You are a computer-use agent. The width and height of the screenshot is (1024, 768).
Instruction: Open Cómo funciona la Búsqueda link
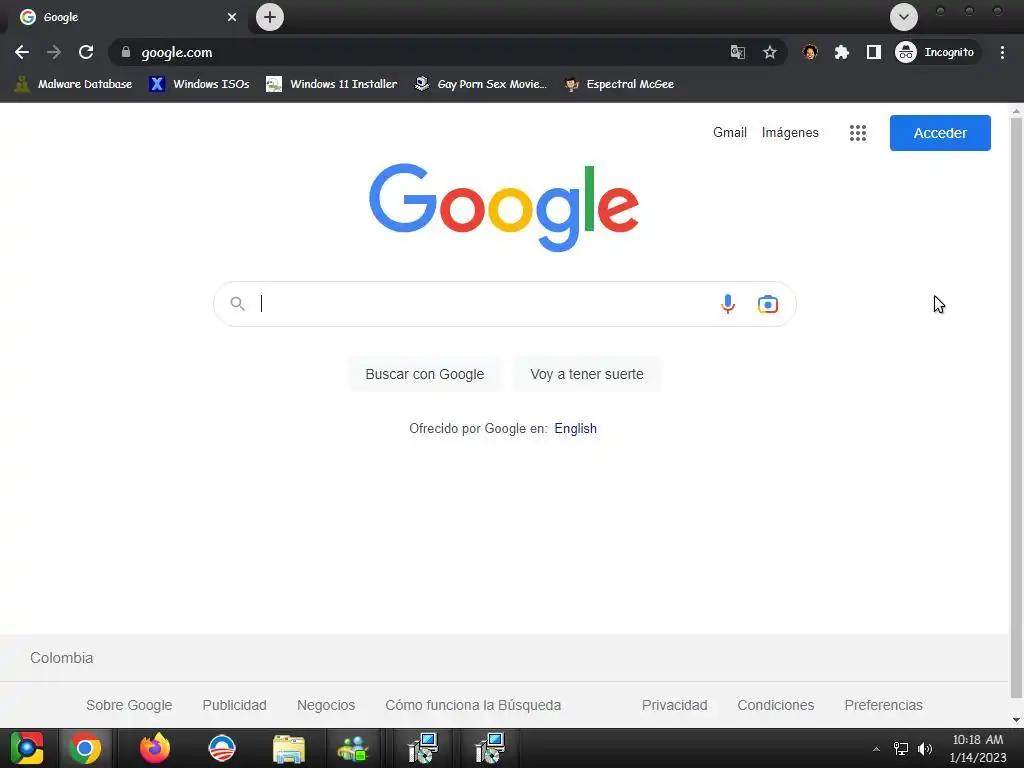click(473, 705)
